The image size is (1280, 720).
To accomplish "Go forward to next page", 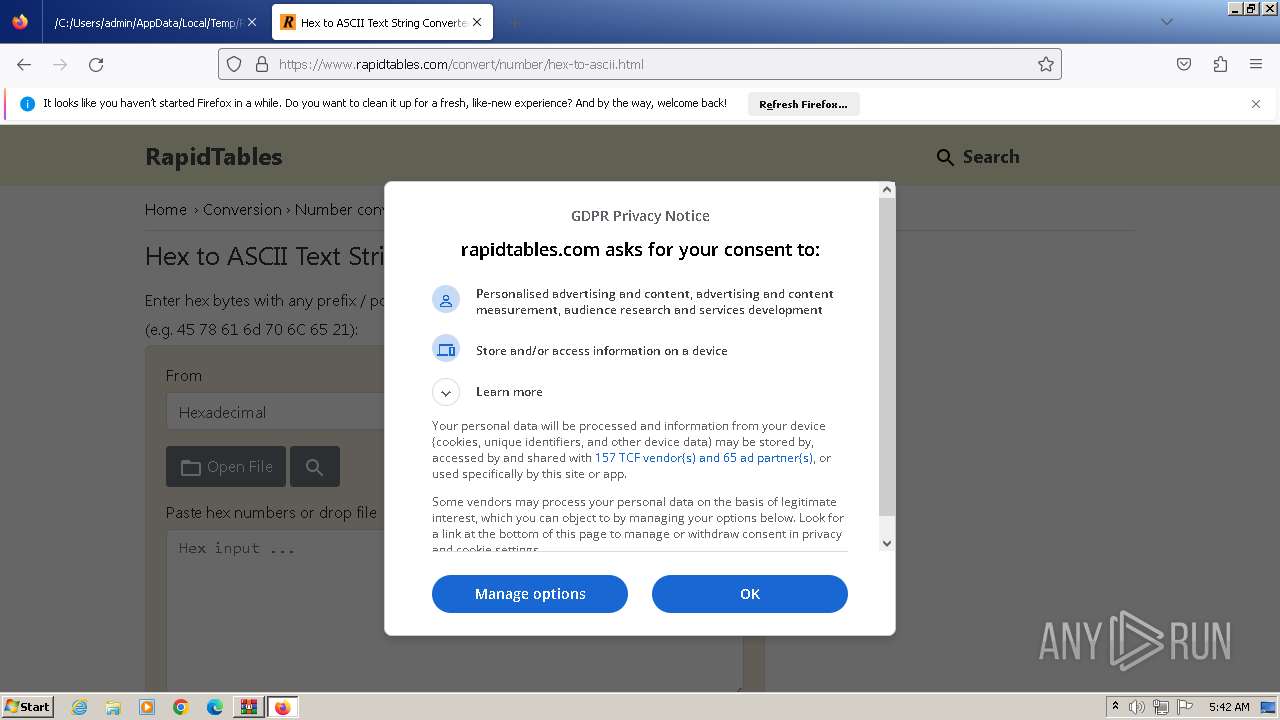I will click(60, 64).
